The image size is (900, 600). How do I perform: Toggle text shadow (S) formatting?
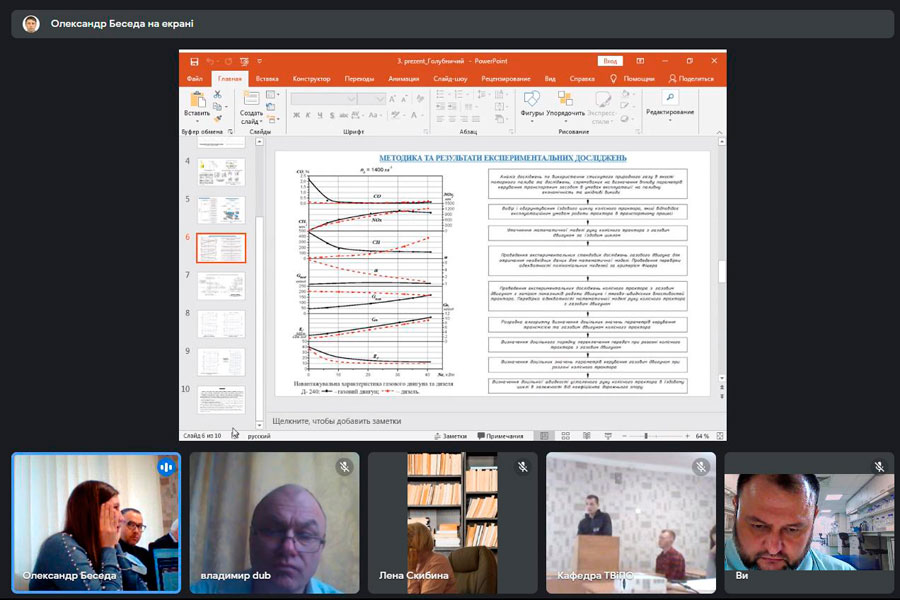coord(332,115)
